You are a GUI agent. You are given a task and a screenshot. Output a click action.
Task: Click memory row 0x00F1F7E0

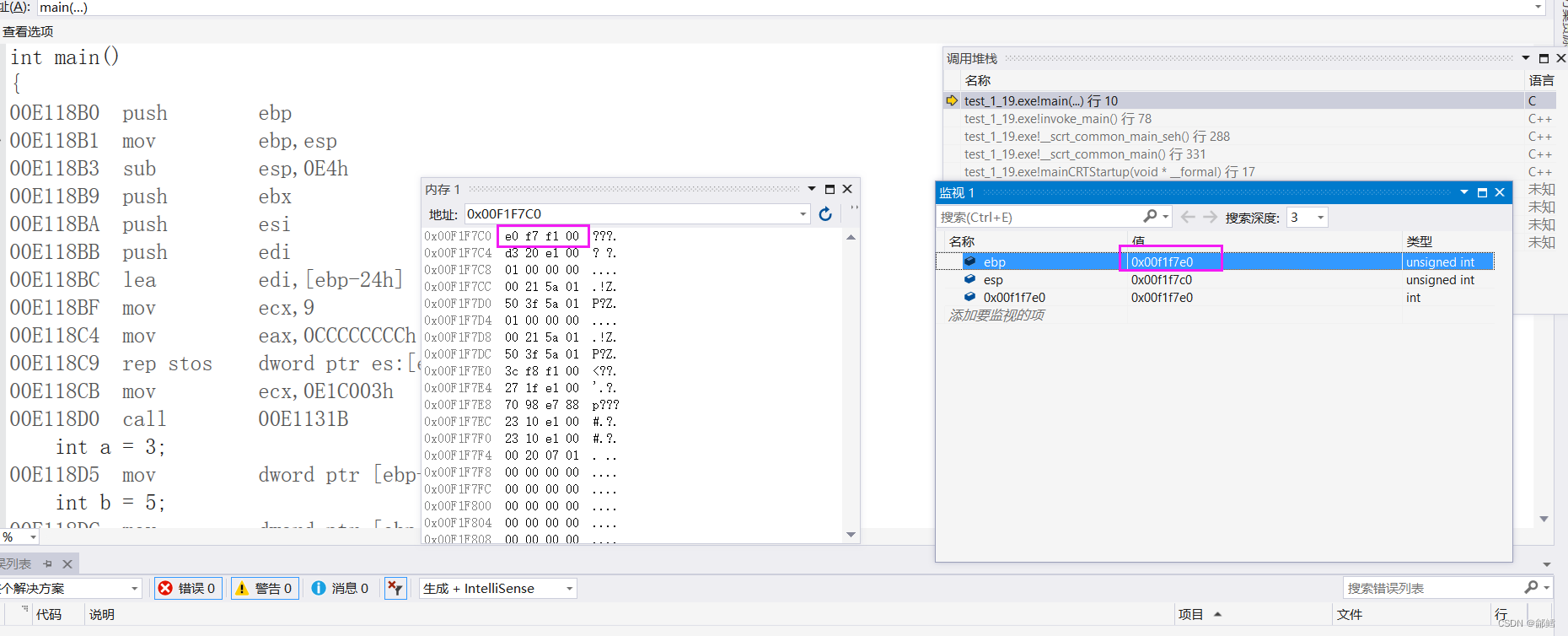pyautogui.click(x=520, y=370)
